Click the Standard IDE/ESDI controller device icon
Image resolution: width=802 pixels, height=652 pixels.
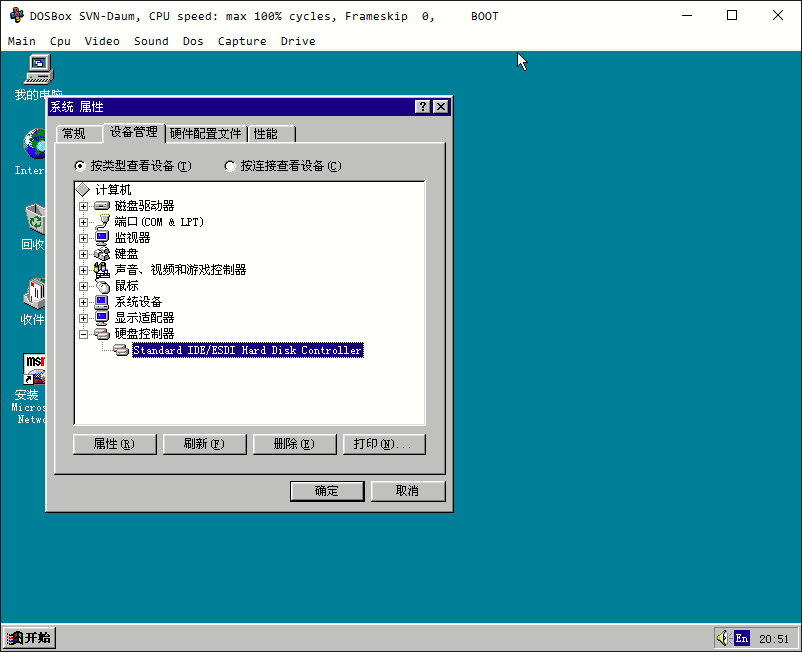[x=121, y=350]
